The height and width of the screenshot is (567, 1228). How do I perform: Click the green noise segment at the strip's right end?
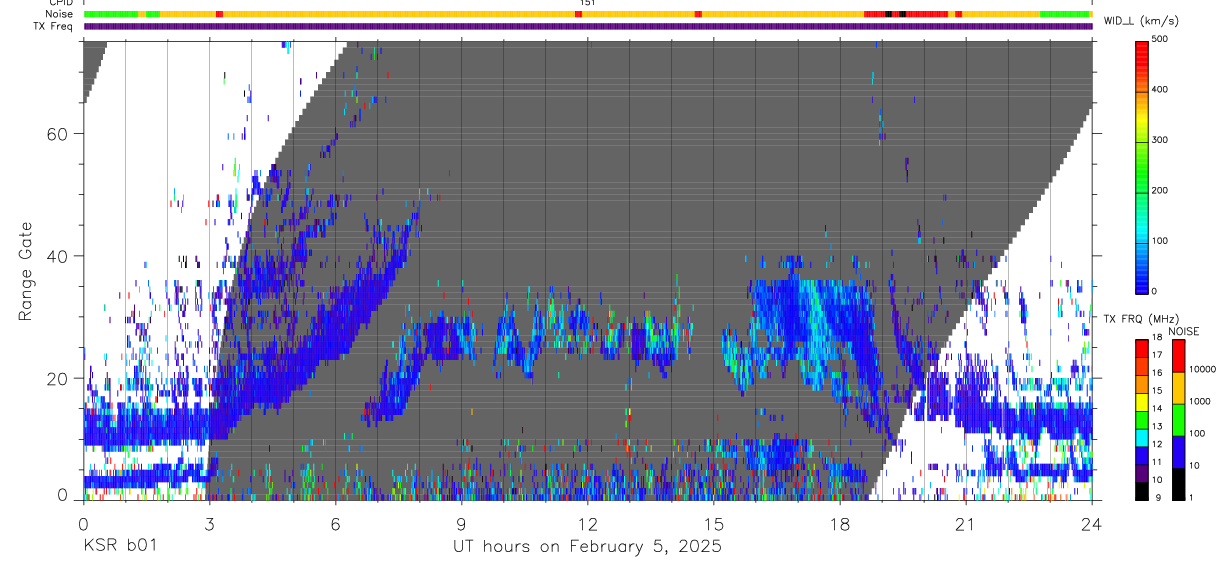(1065, 14)
